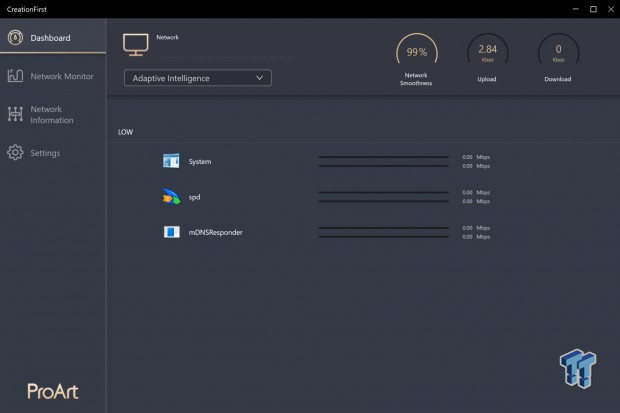Expand the mode chevron arrow

coord(259,78)
